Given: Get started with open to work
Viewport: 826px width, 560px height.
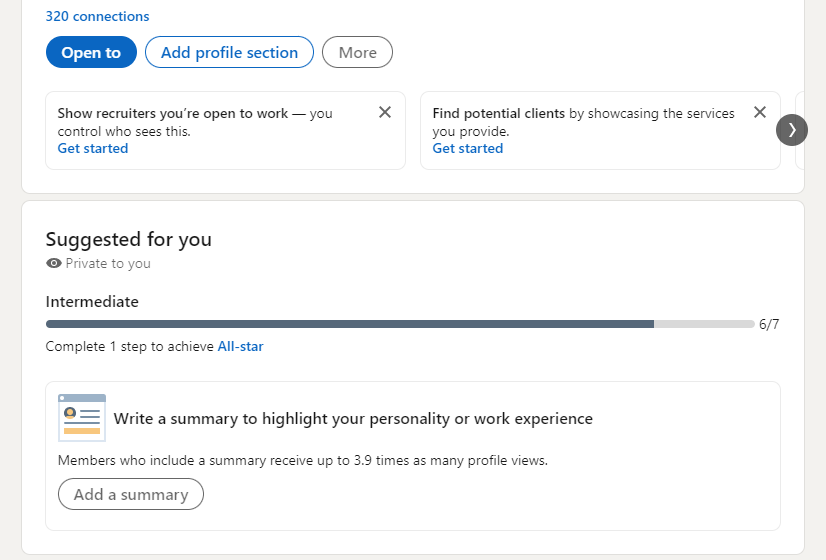Looking at the screenshot, I should tap(93, 149).
